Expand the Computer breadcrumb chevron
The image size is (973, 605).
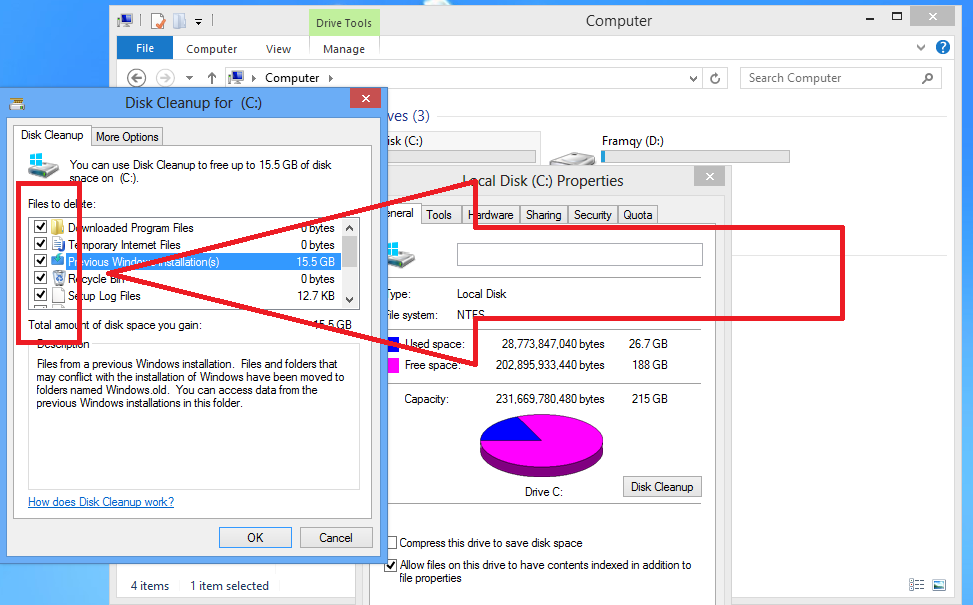coord(331,78)
